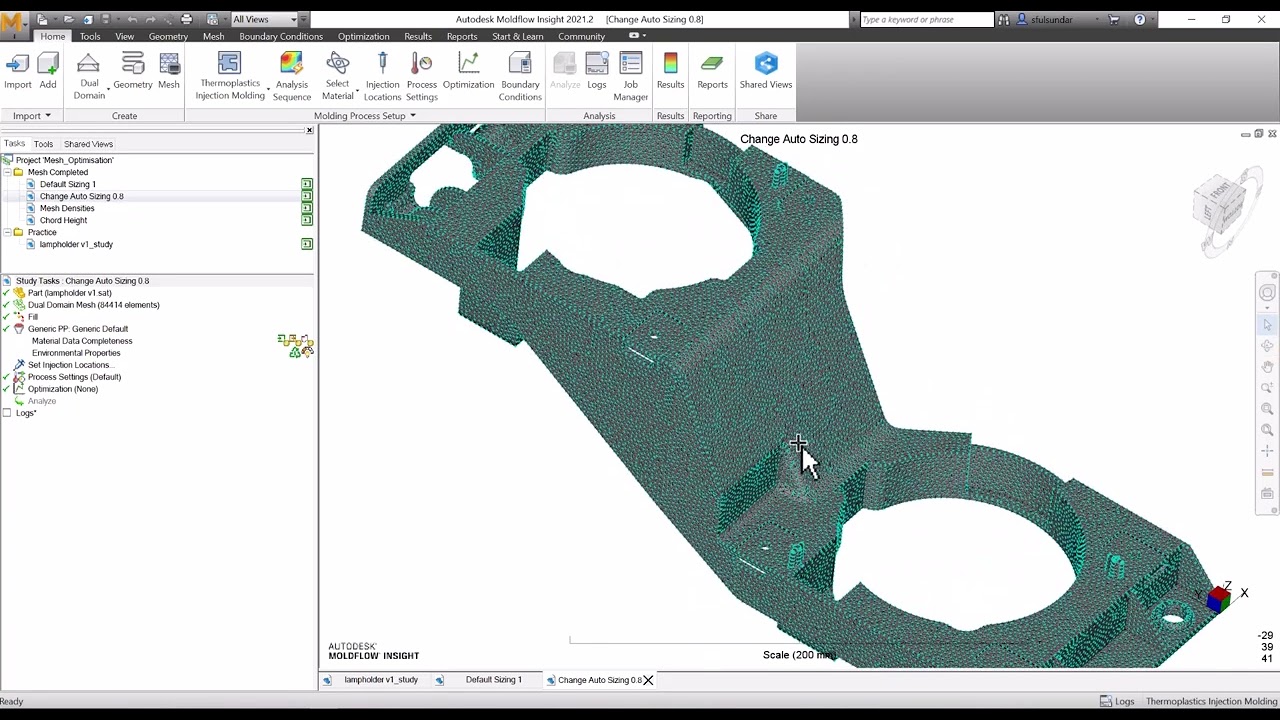Image resolution: width=1280 pixels, height=720 pixels.
Task: Click in the keyword search field
Action: coord(927,19)
